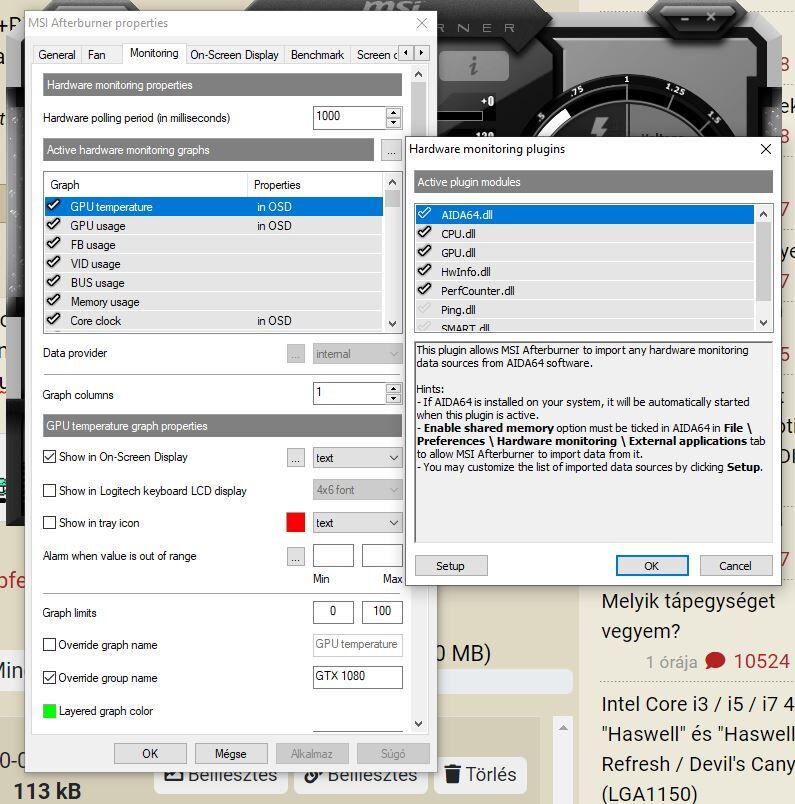This screenshot has width=795, height=804.
Task: Click the Mégse button
Action: tap(231, 754)
